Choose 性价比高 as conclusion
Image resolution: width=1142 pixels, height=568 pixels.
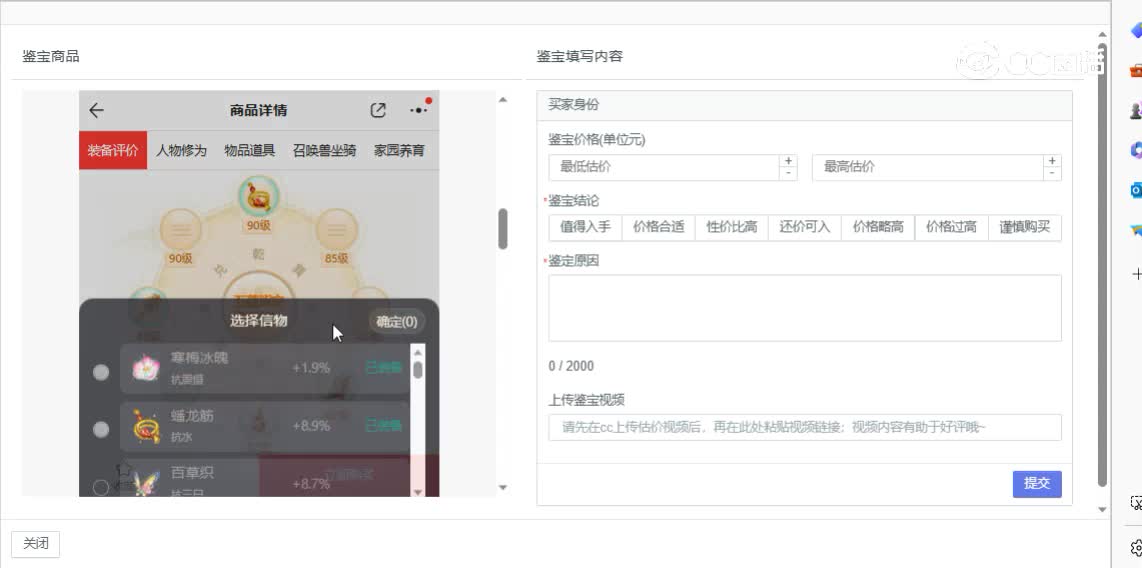(732, 227)
